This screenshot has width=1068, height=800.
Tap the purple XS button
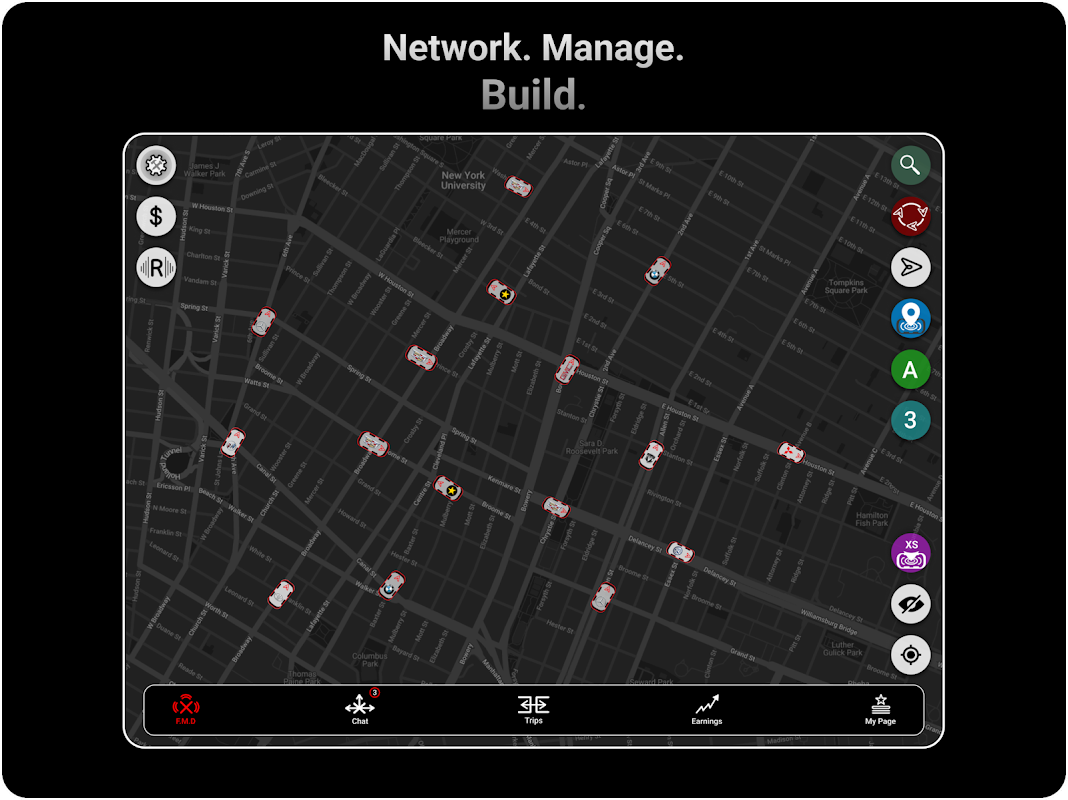[x=911, y=553]
